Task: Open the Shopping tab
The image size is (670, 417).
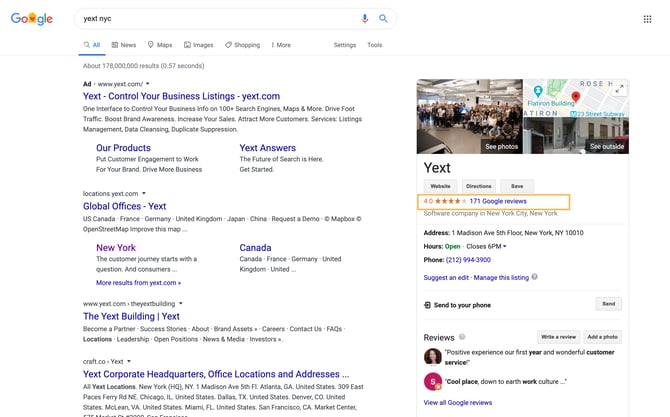Action: (242, 45)
